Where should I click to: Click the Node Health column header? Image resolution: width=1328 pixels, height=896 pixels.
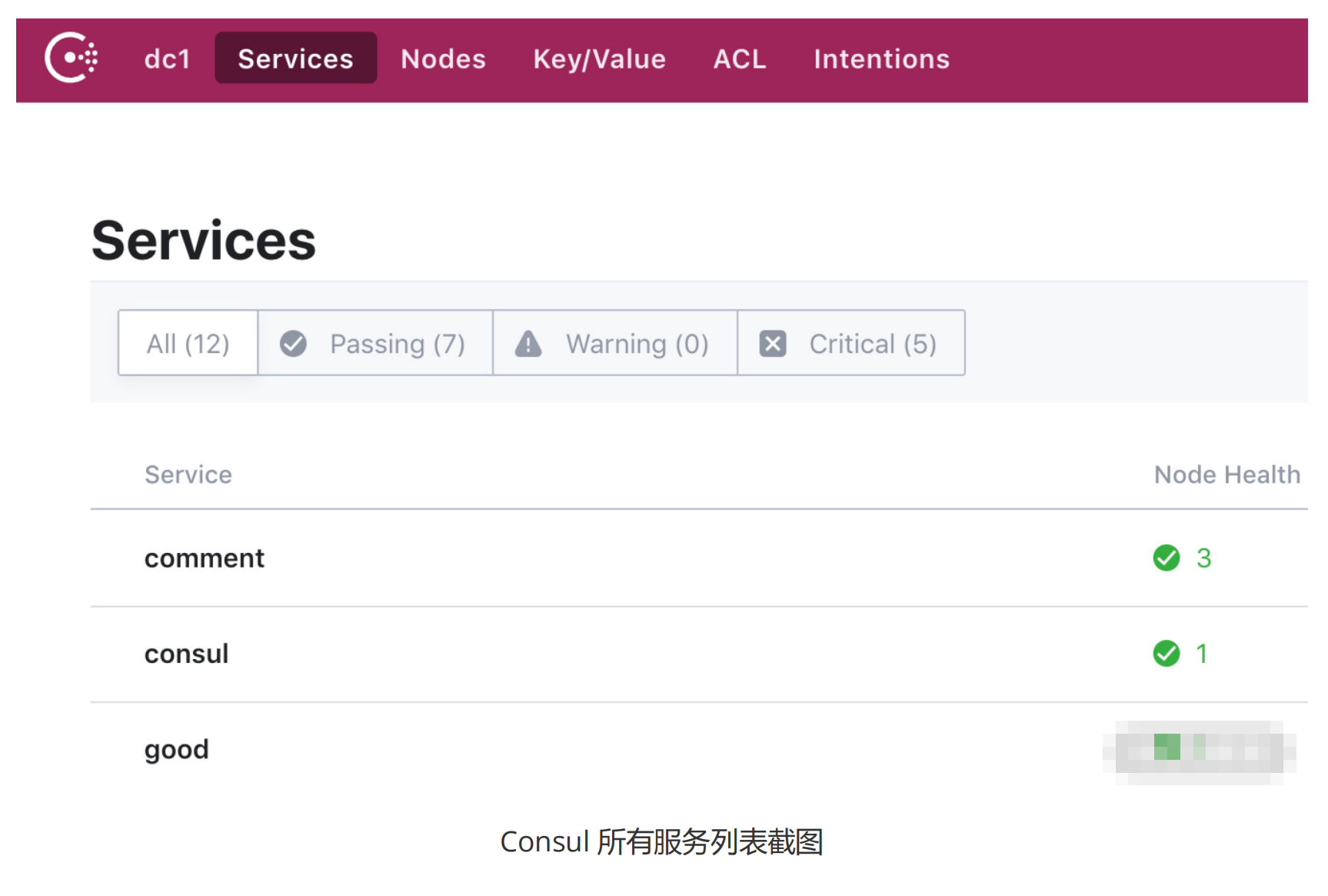point(1227,475)
